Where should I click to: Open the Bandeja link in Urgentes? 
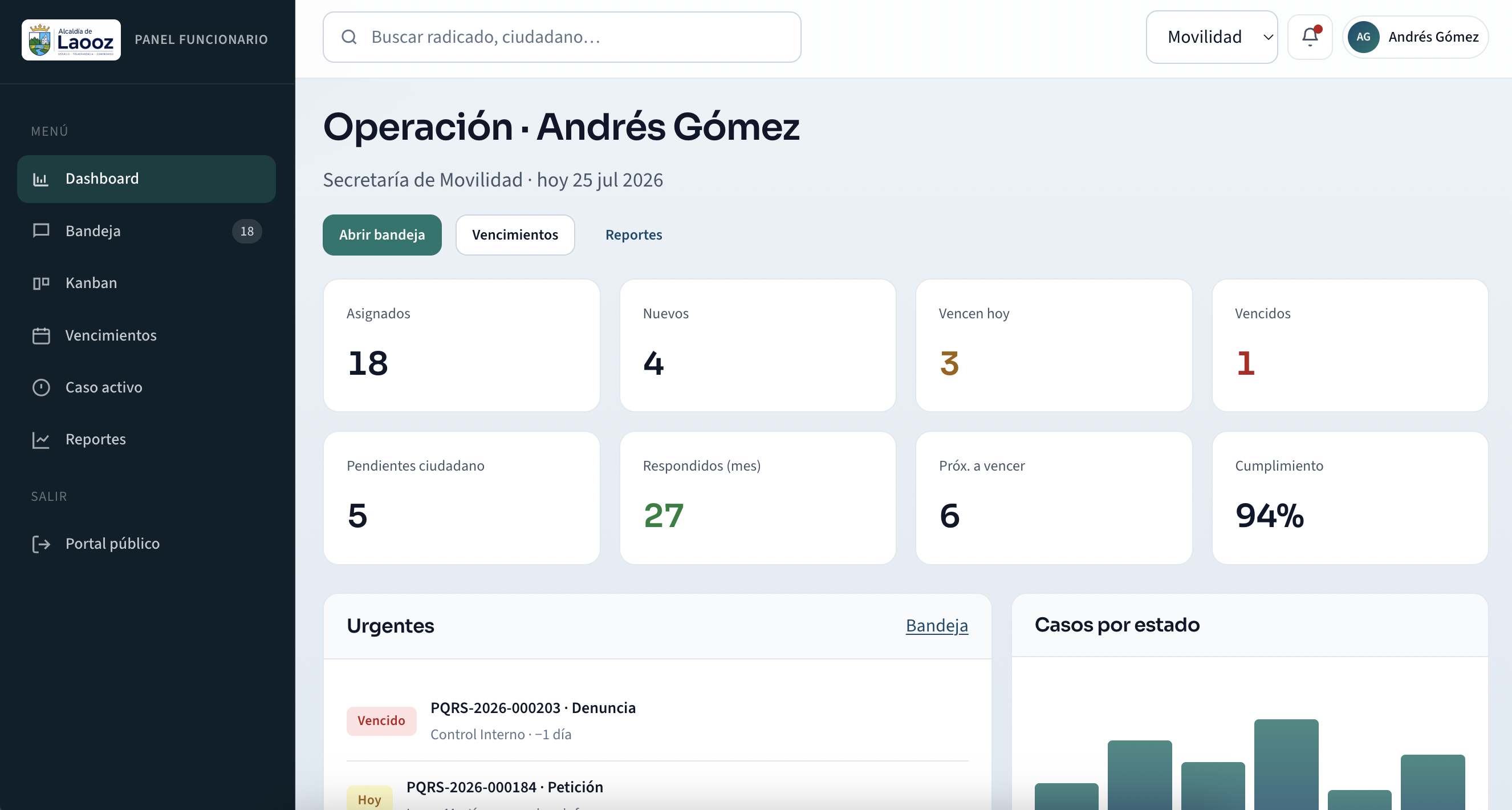click(937, 626)
